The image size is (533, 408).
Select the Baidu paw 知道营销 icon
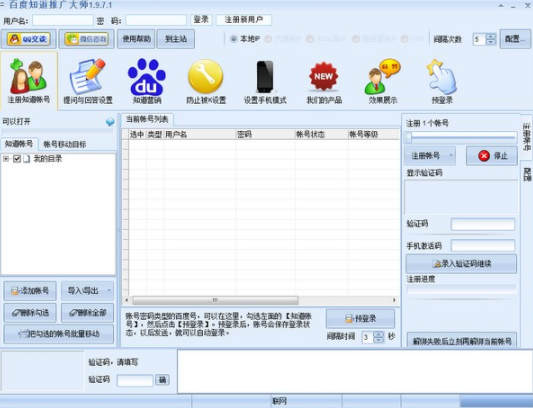147,77
